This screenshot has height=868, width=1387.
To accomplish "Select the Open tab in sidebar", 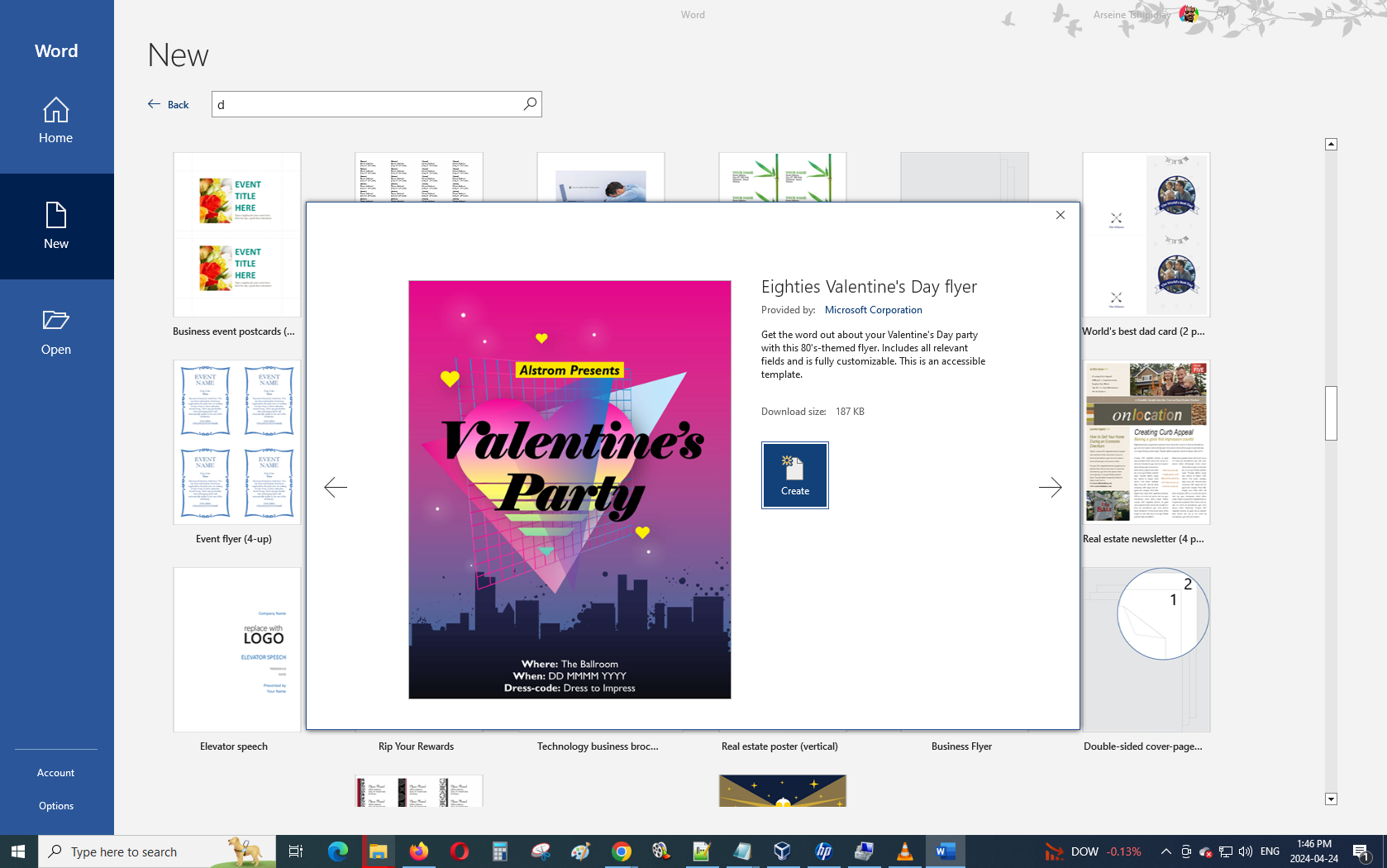I will click(56, 331).
